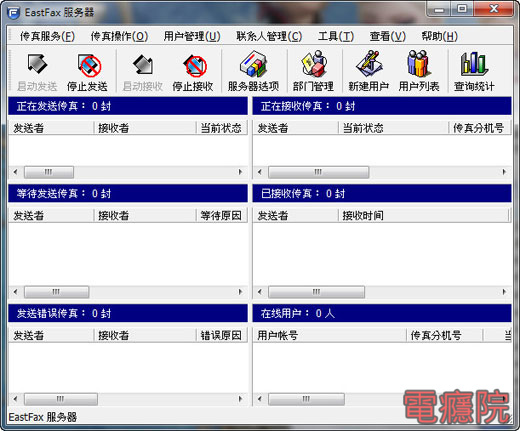The width and height of the screenshot is (520, 431).
Task: Open the 传真操作(O) menu
Action: 119,36
